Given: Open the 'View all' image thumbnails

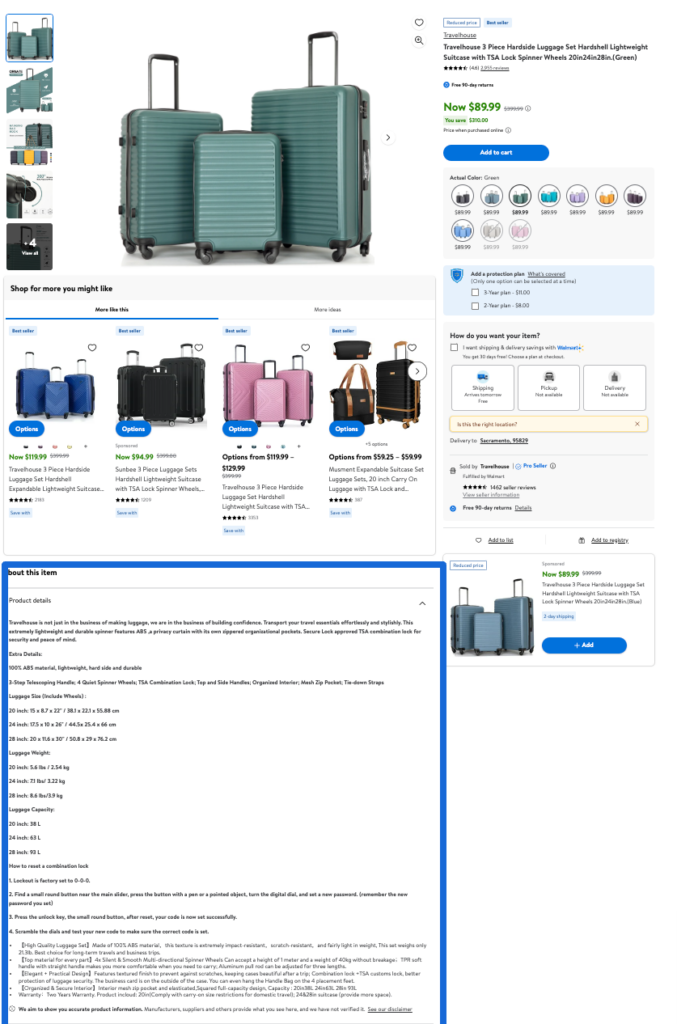Looking at the screenshot, I should pos(29,247).
